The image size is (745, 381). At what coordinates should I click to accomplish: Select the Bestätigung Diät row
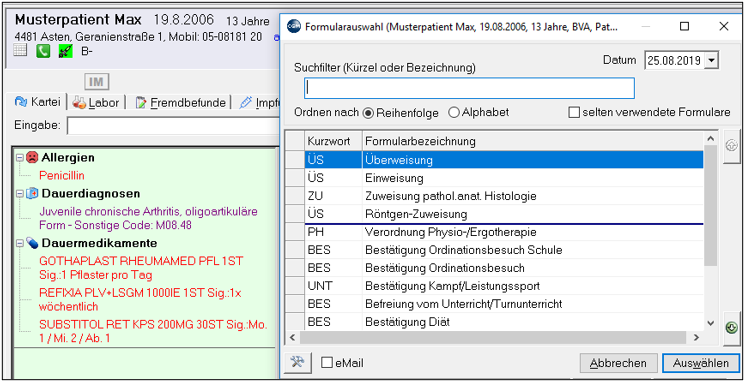click(504, 322)
